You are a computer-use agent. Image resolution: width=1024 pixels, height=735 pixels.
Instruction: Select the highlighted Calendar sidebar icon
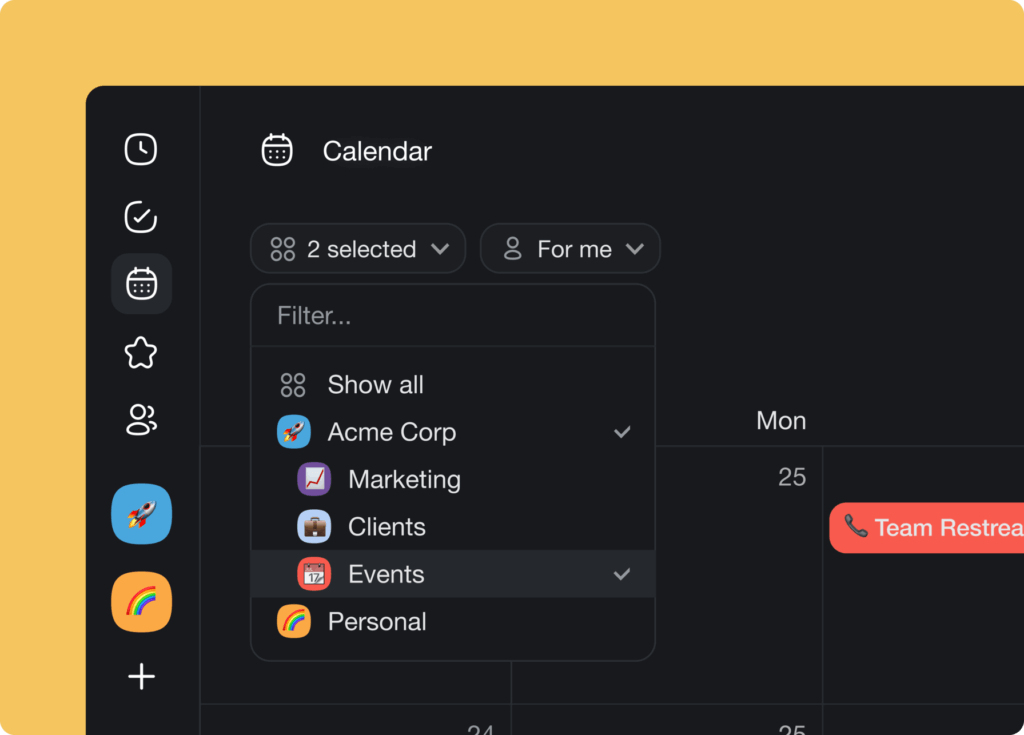coord(141,283)
